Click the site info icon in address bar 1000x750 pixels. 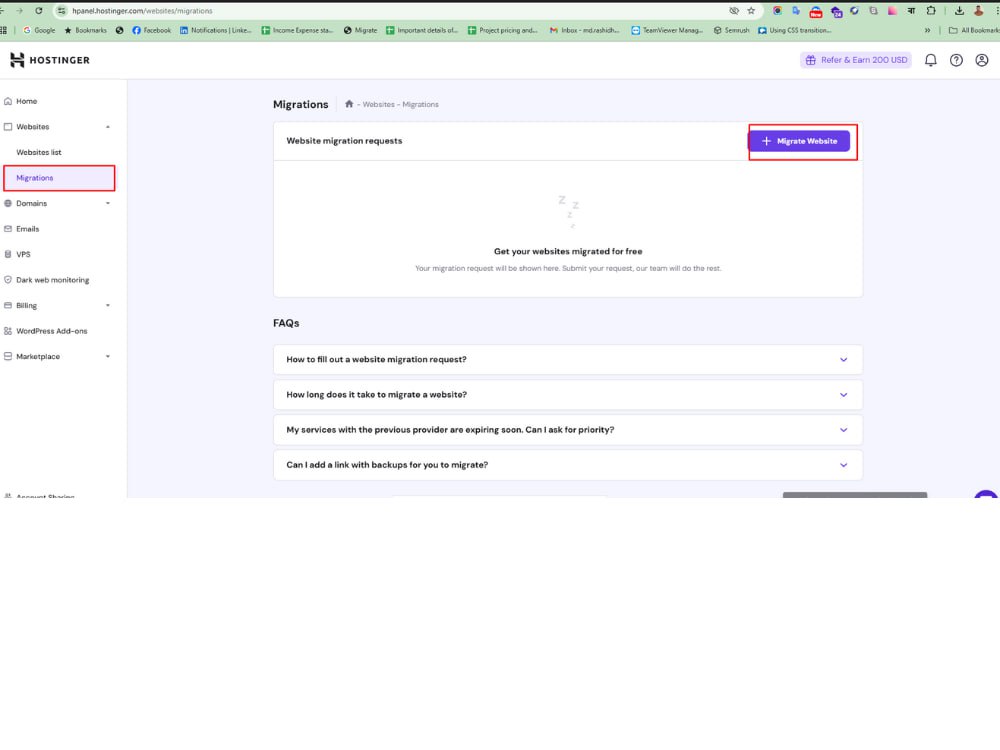(x=61, y=11)
